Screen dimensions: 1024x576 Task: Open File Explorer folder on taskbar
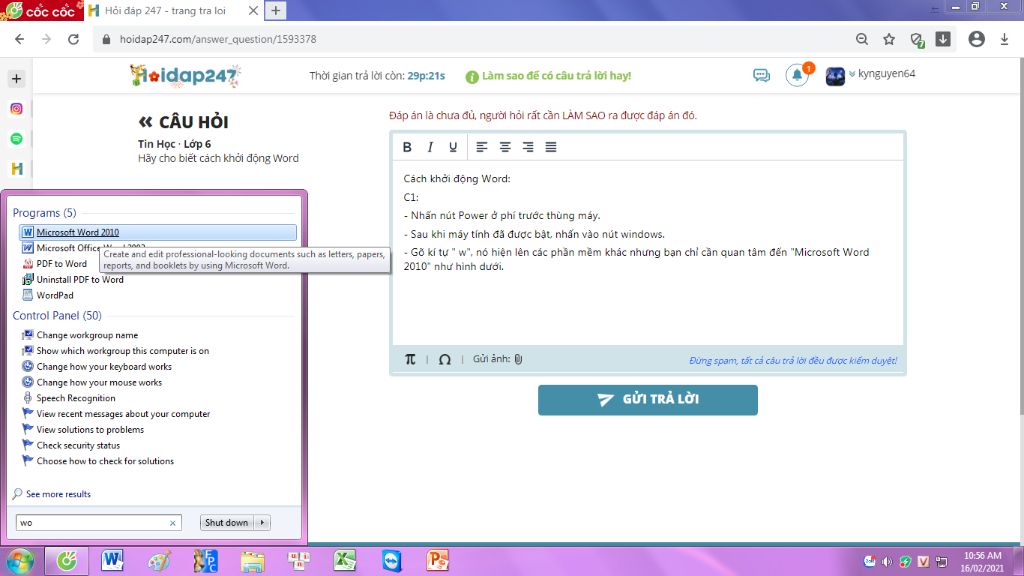[252, 561]
